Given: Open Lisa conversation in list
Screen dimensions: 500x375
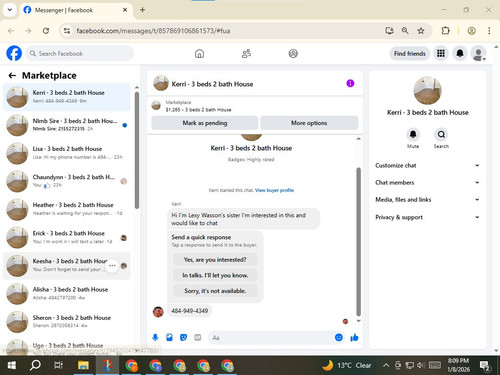Looking at the screenshot, I should click(67, 153).
